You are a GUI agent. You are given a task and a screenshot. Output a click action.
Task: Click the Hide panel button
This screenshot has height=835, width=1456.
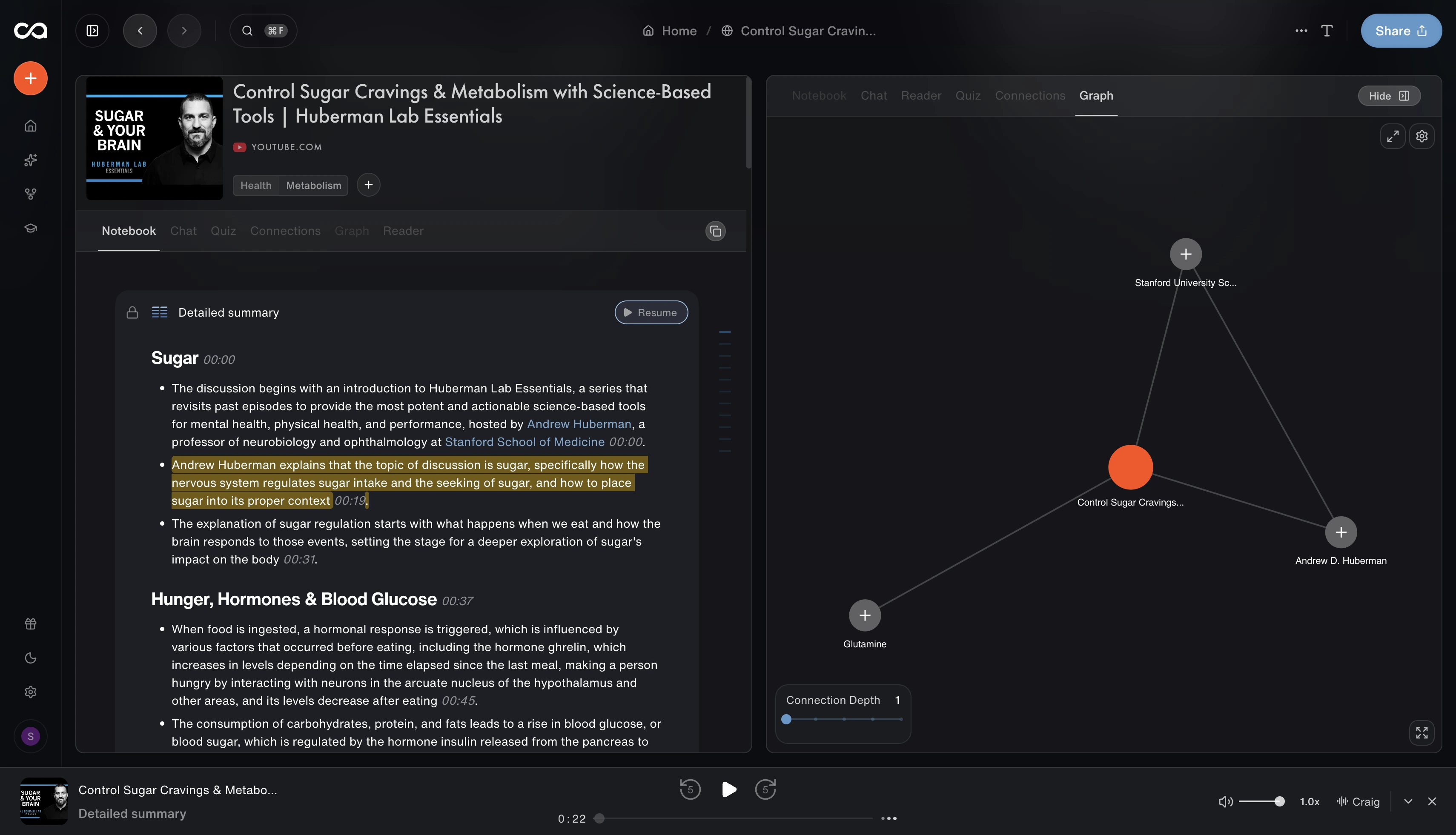coord(1389,96)
